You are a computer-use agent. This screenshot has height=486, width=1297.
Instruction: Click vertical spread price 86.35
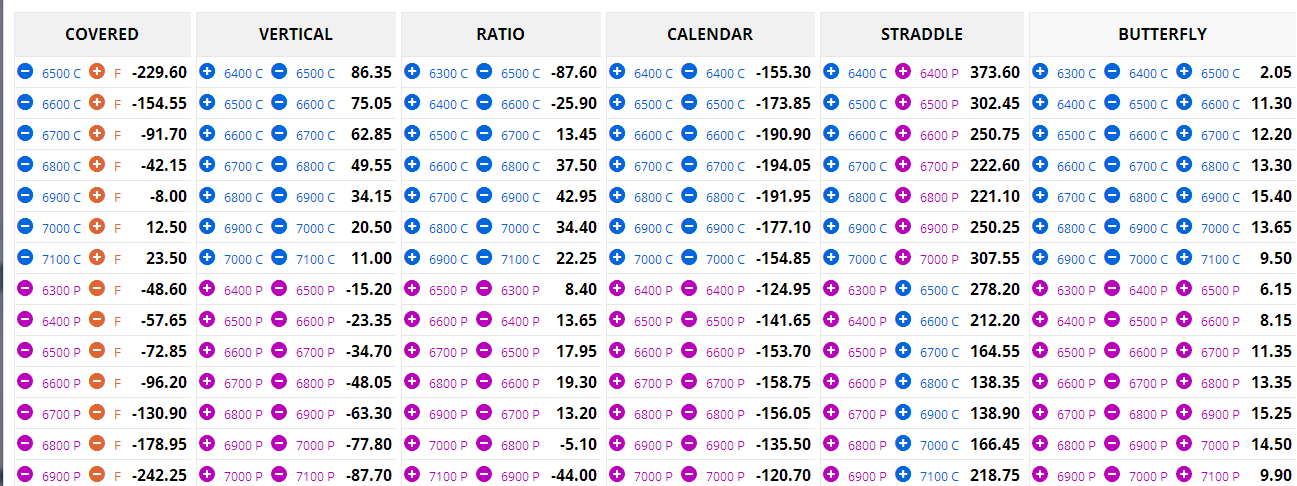coord(371,72)
